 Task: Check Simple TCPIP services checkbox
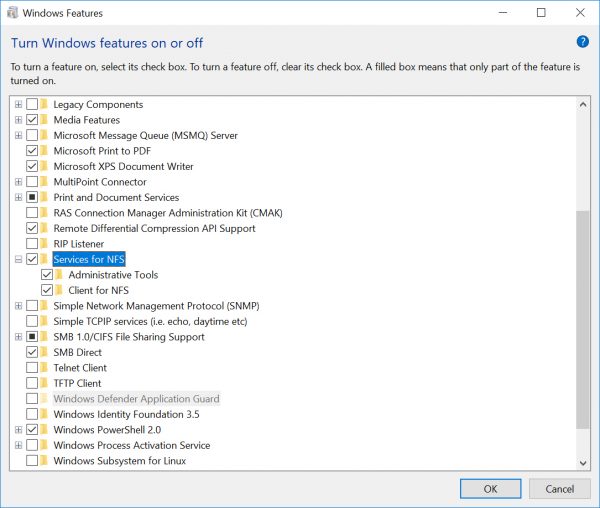pos(32,321)
